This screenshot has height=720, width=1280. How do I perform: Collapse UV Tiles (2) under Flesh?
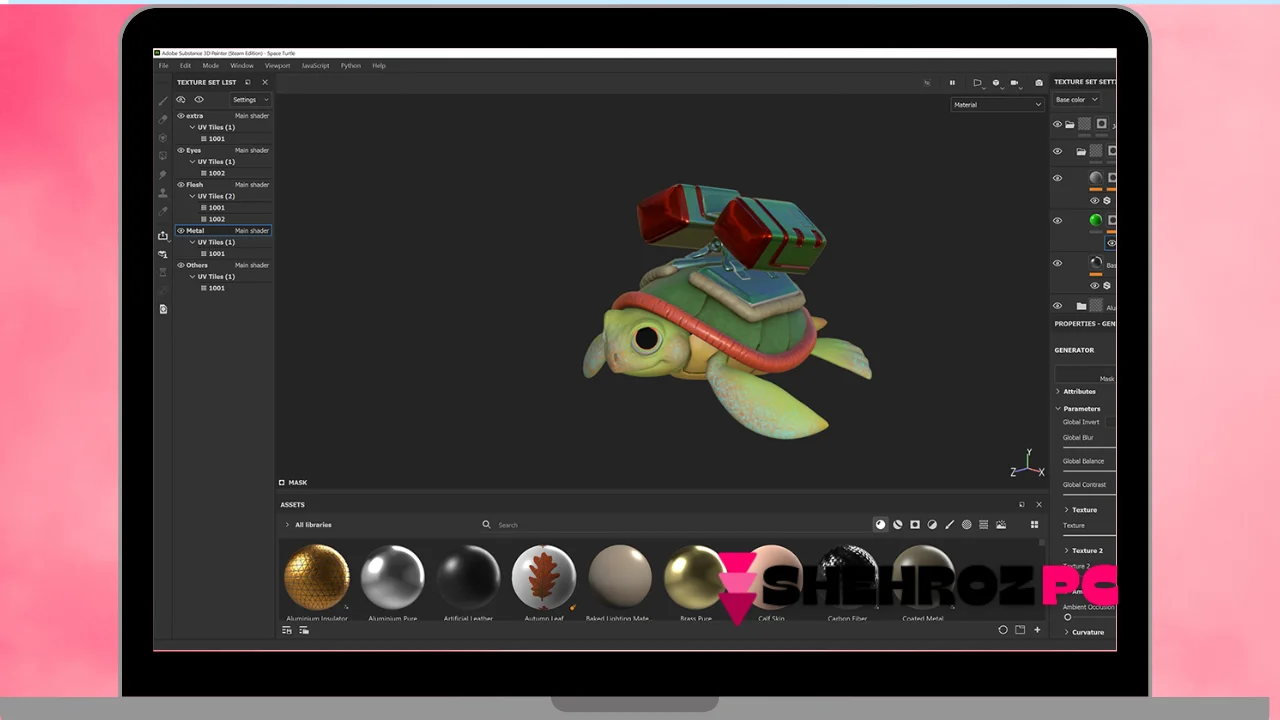point(192,196)
